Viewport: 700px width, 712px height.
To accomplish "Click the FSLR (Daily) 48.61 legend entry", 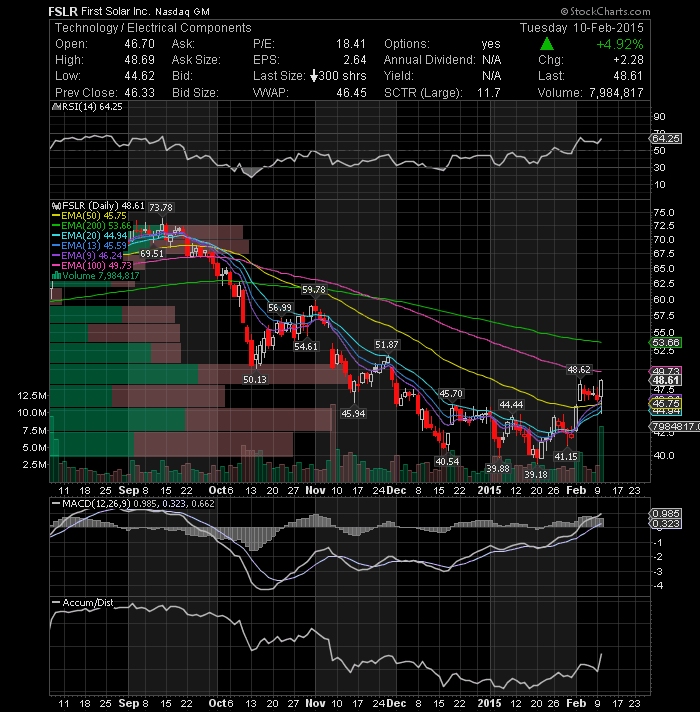I will pyautogui.click(x=103, y=206).
